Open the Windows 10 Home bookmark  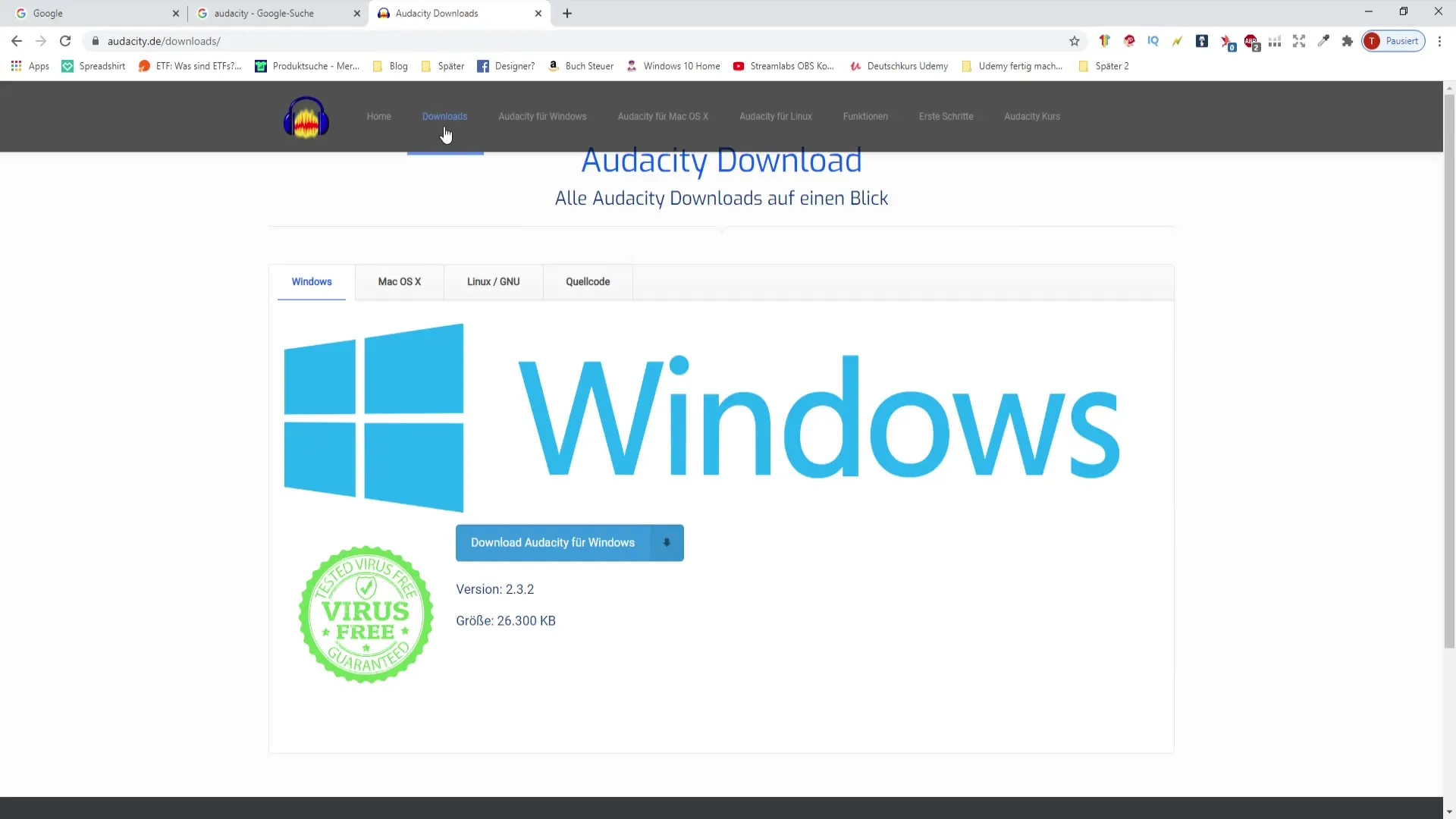coord(673,66)
